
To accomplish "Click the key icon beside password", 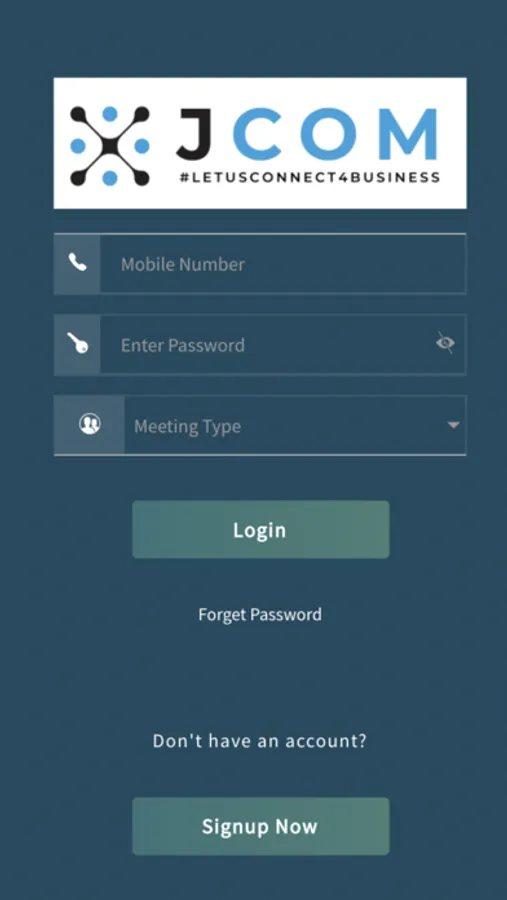I will coord(78,344).
